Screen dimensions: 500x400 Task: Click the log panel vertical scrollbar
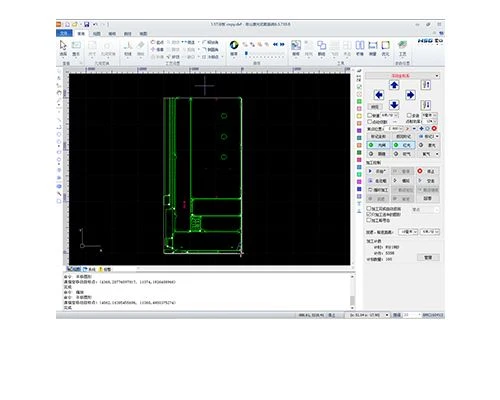[x=352, y=292]
